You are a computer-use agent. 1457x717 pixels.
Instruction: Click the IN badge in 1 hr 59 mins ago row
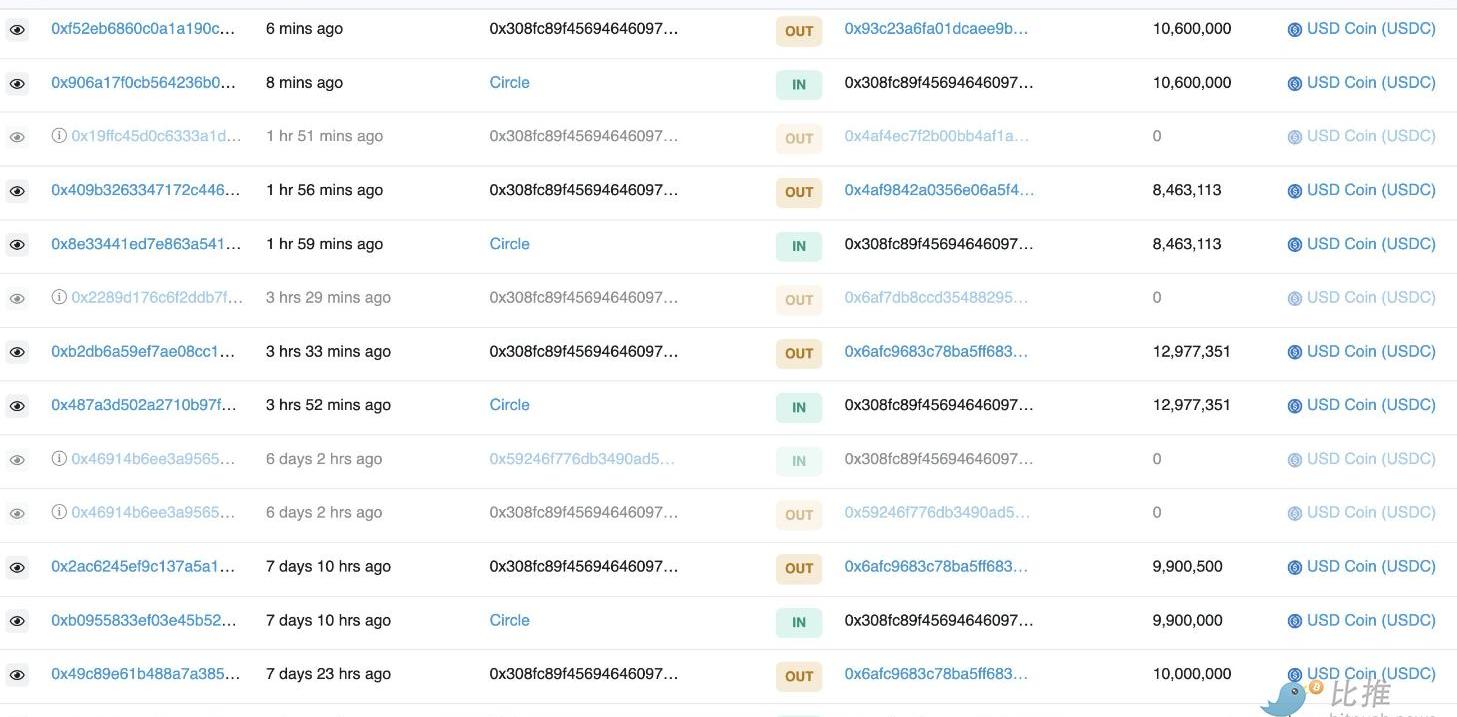point(798,246)
